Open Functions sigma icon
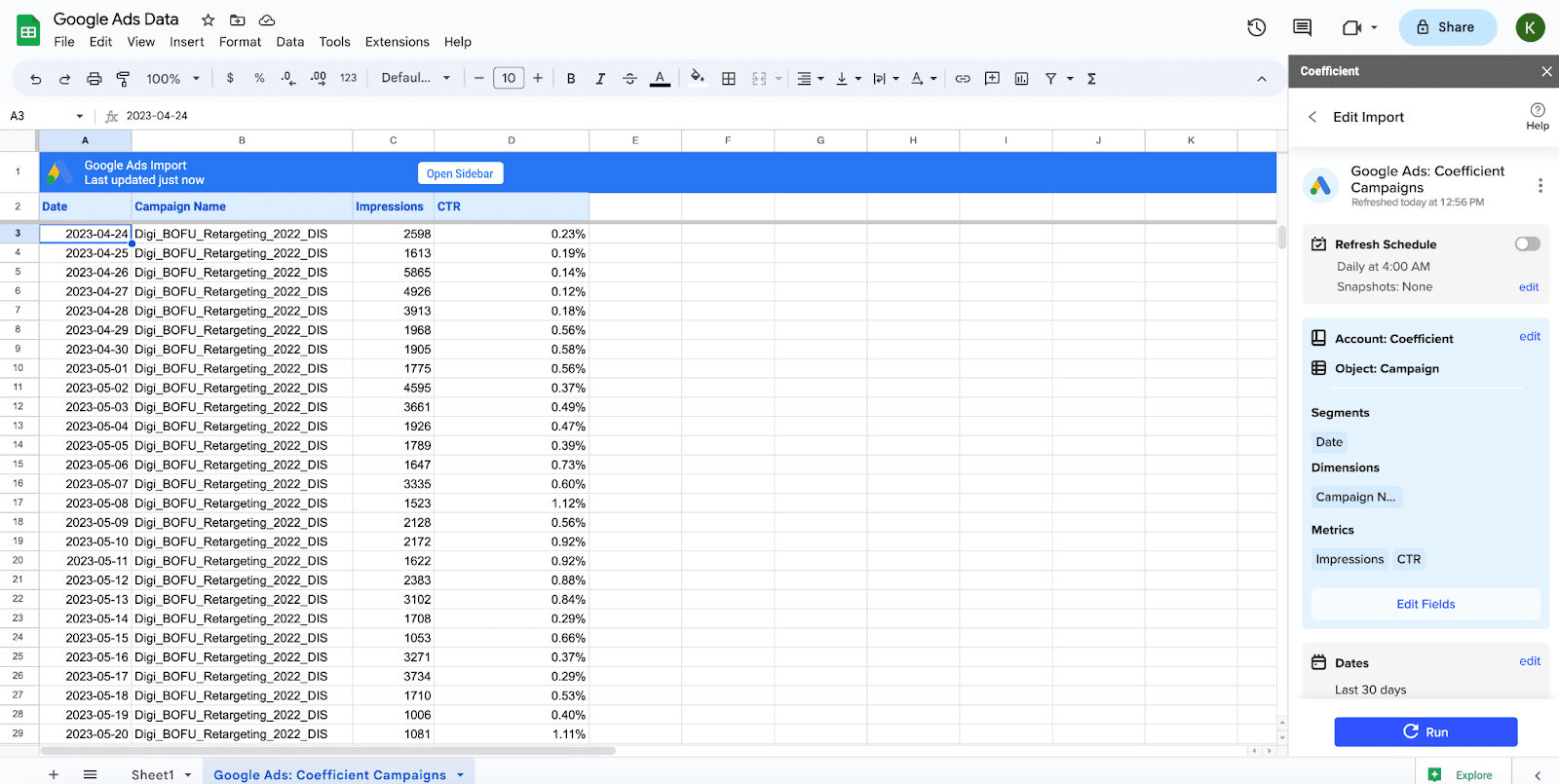Screen dimensions: 1559x784 point(1091,79)
